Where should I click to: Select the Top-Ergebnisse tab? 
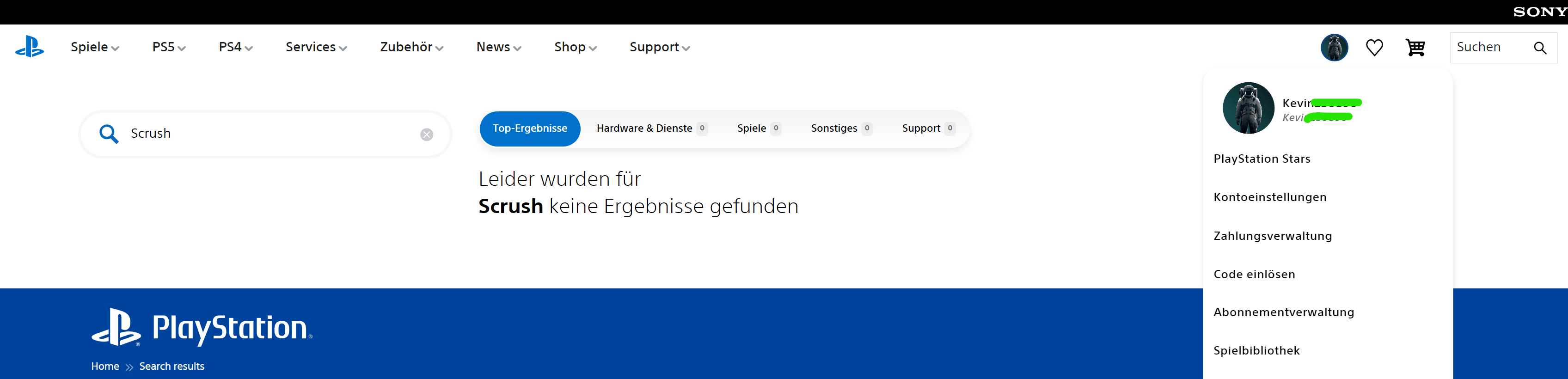tap(530, 128)
